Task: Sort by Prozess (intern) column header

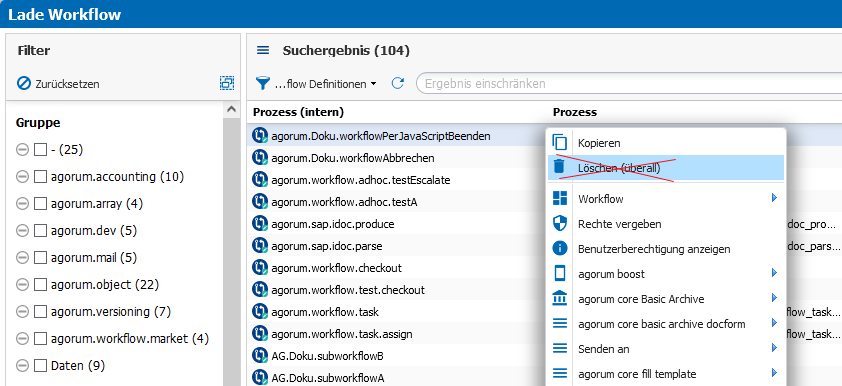Action: click(299, 112)
